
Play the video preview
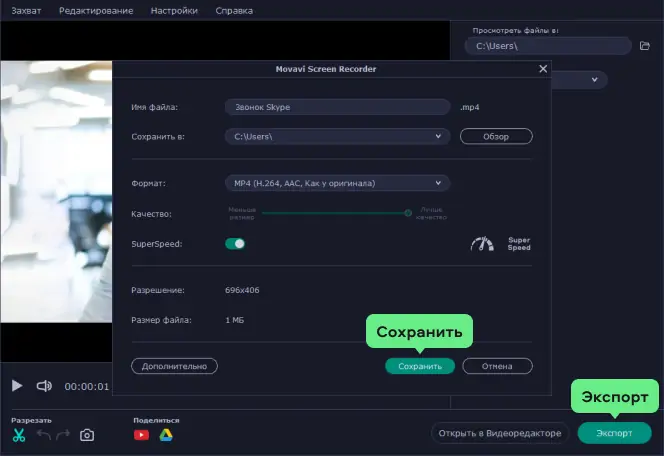click(x=17, y=386)
